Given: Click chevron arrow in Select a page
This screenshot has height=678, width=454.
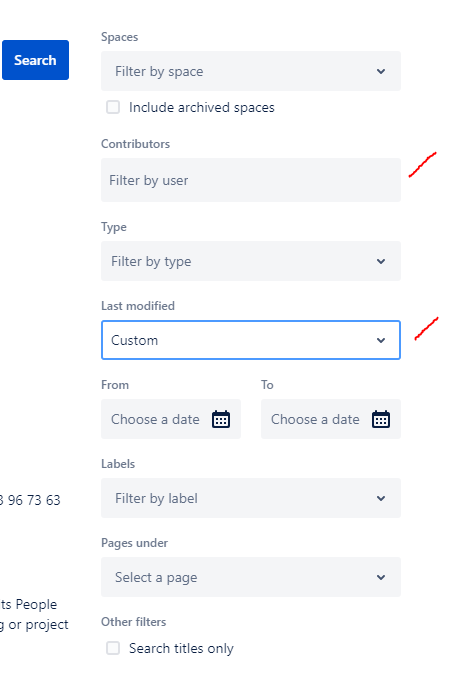Looking at the screenshot, I should tap(381, 577).
